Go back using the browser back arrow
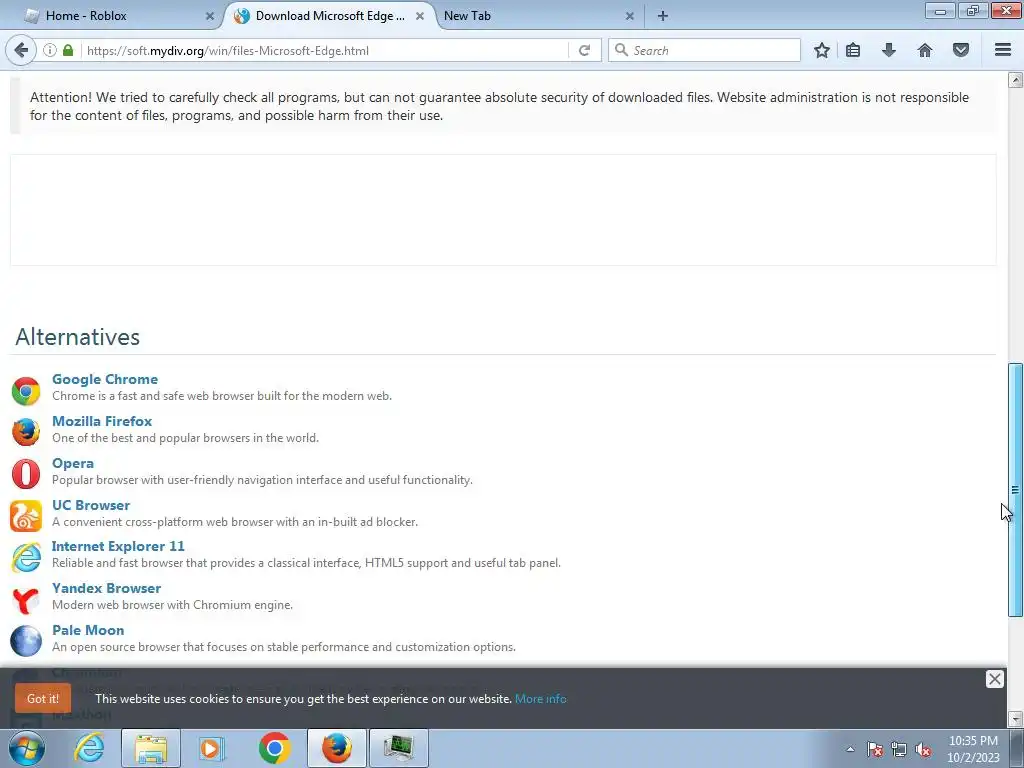 (x=21, y=50)
